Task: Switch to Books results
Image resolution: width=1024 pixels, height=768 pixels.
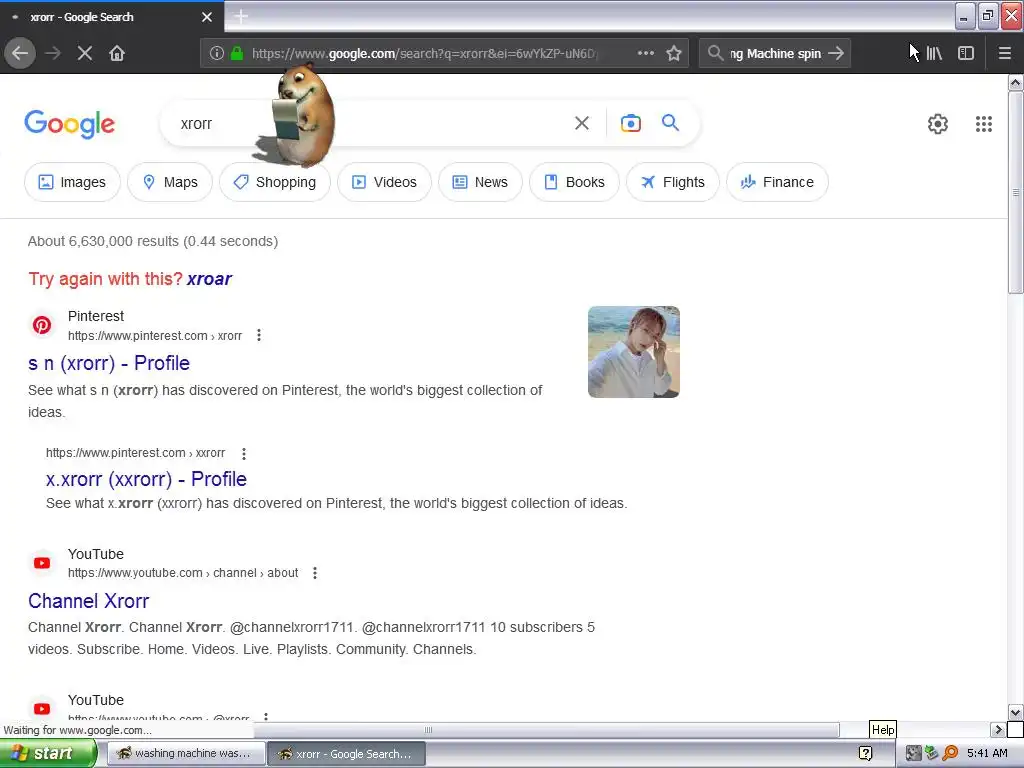Action: click(x=574, y=182)
